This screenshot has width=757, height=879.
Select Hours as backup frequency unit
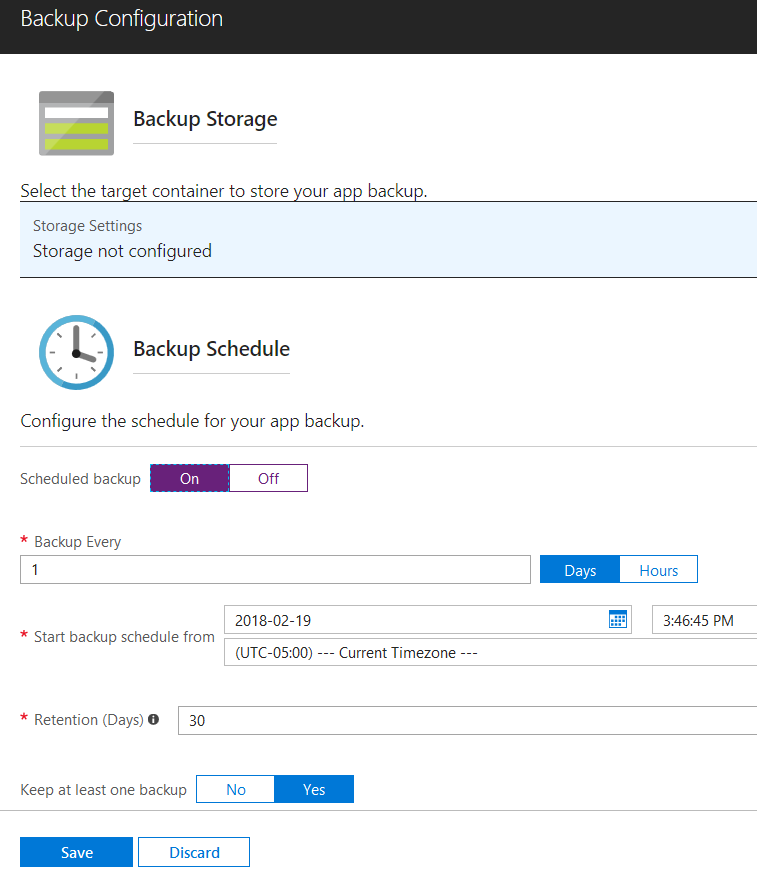[x=658, y=570]
